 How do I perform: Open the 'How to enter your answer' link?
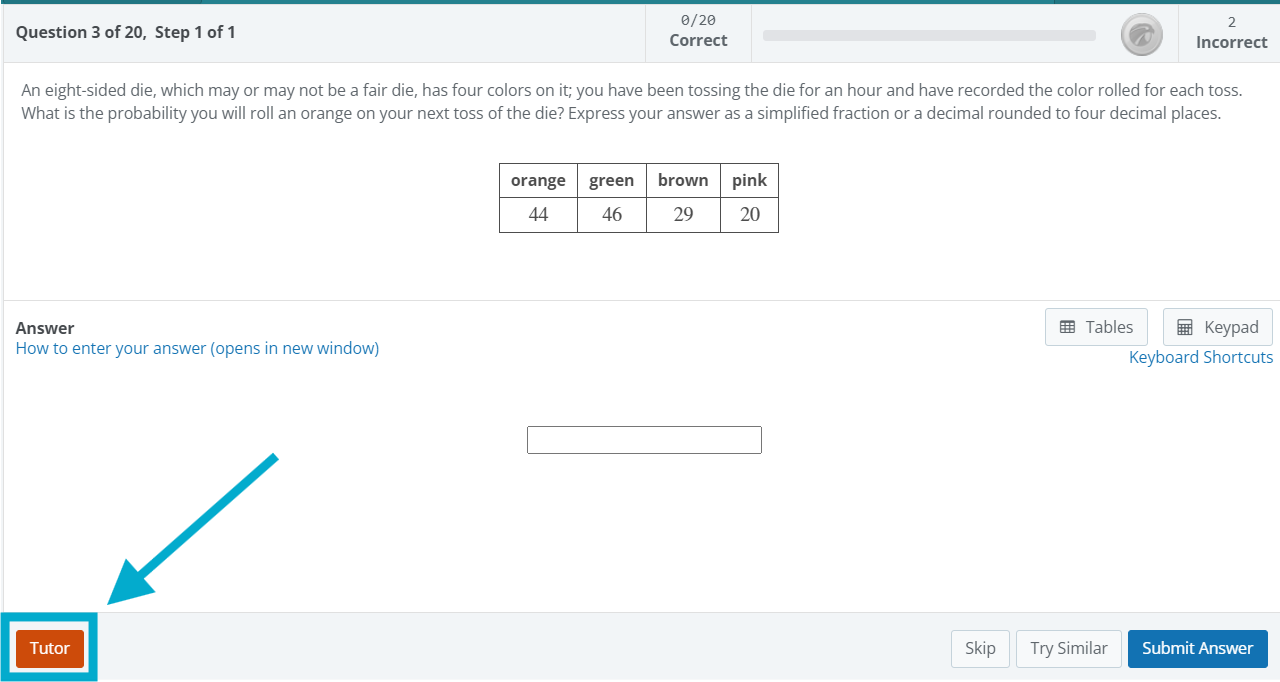coord(197,348)
